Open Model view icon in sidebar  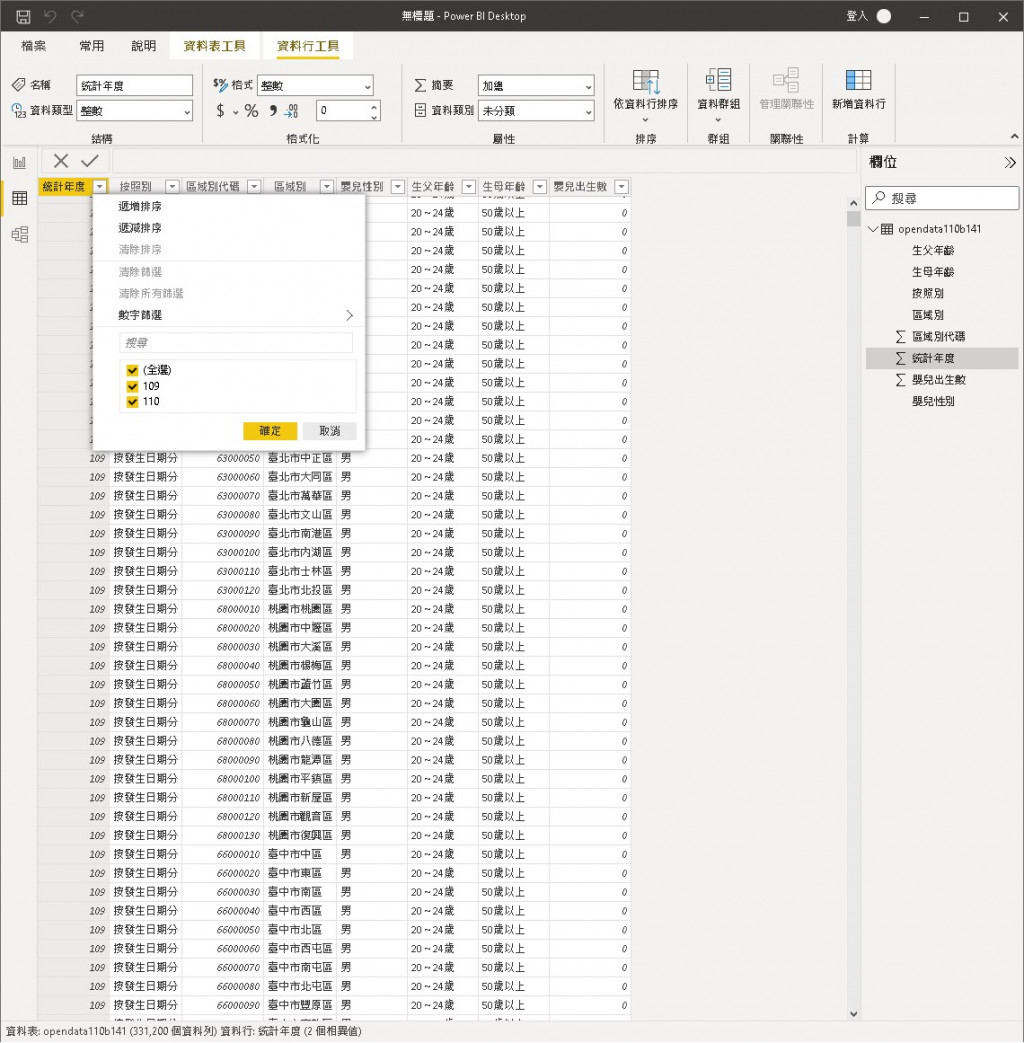[20, 234]
